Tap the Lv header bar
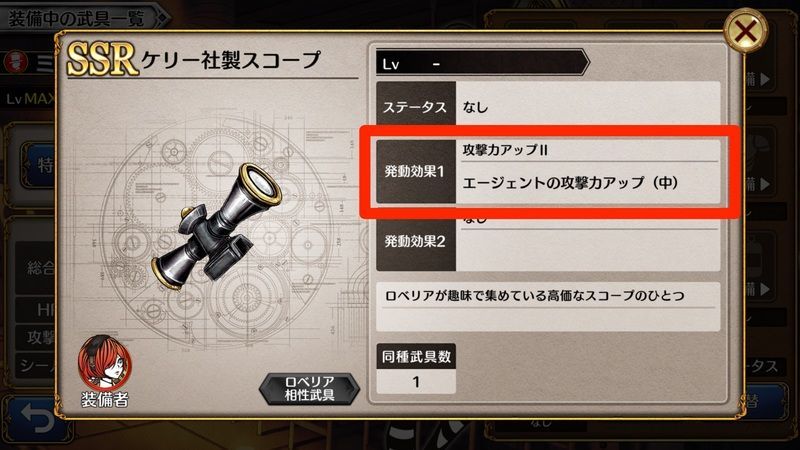 click(482, 63)
